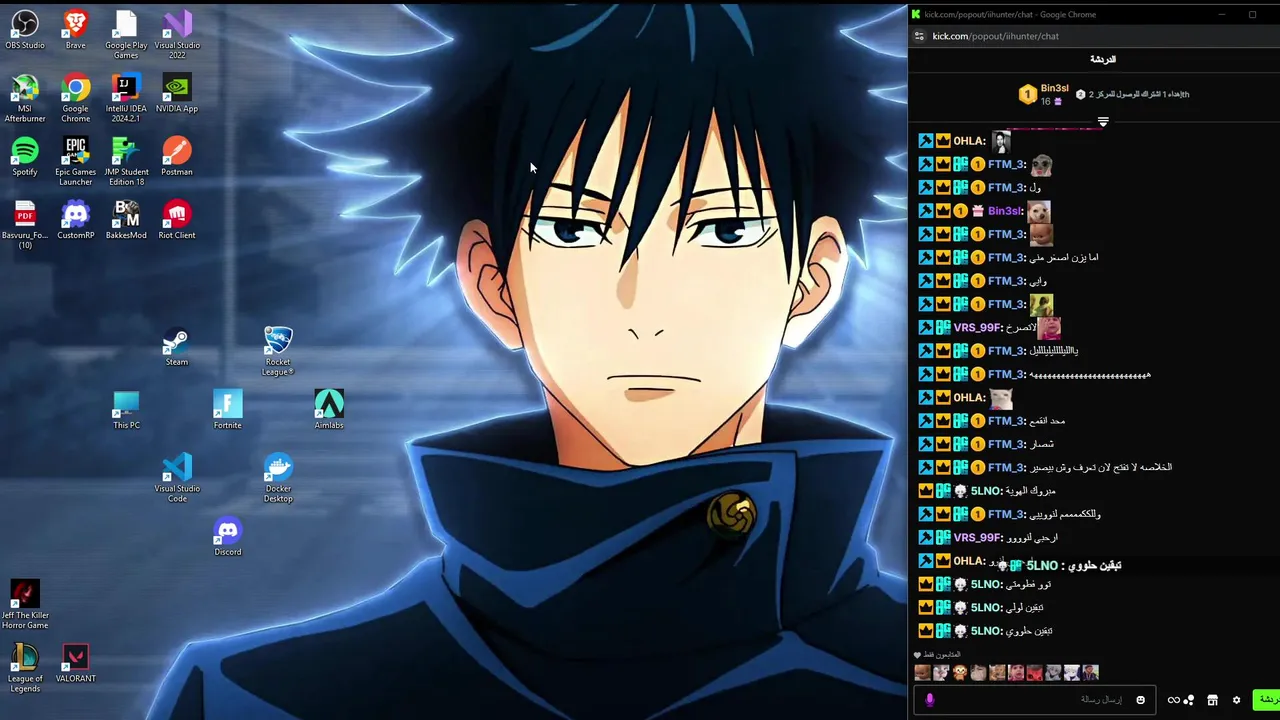Select the Google Play Games icon

[x=126, y=35]
